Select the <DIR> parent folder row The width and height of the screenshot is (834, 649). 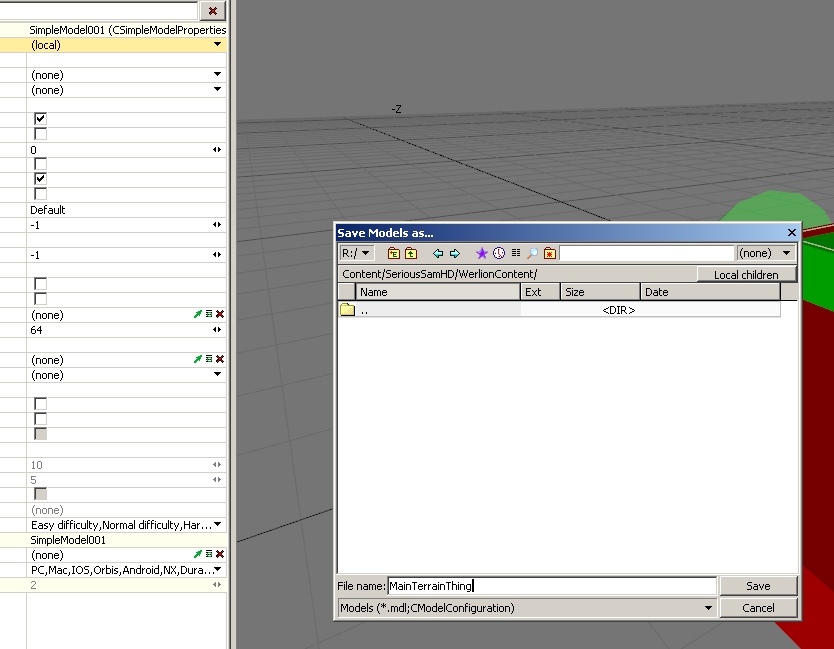coord(560,310)
